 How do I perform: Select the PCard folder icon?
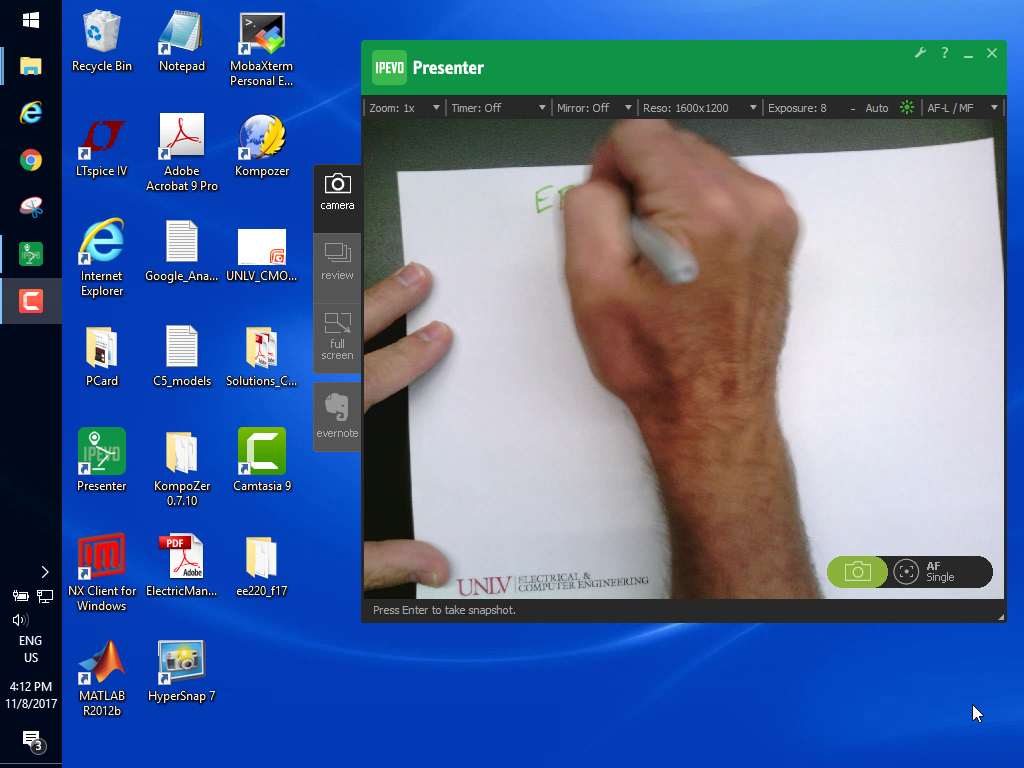[x=102, y=357]
